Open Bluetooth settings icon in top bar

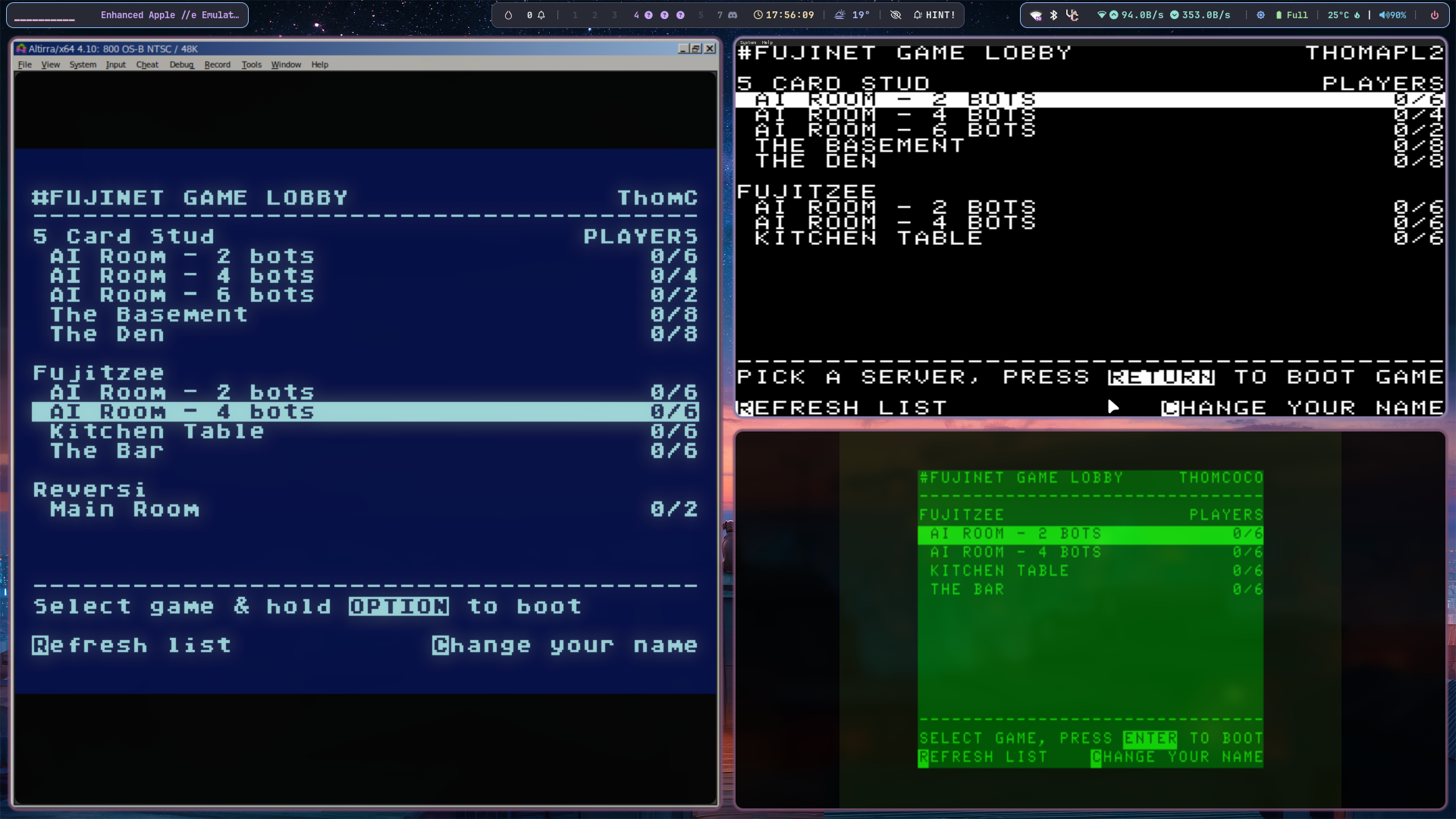click(1053, 15)
